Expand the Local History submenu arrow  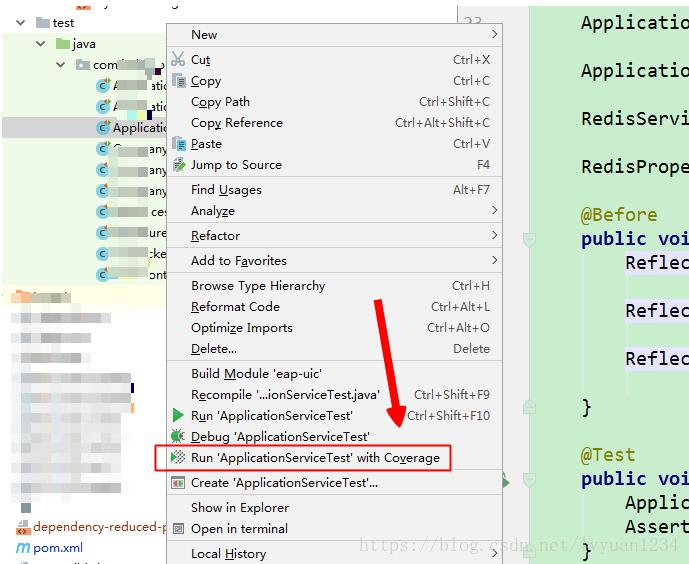[495, 553]
